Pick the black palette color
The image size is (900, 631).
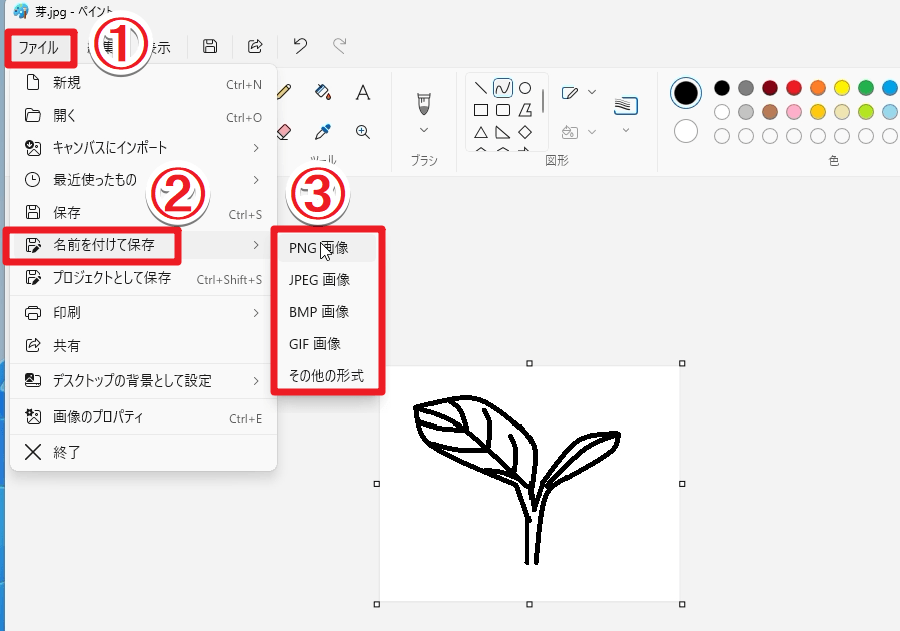722,88
